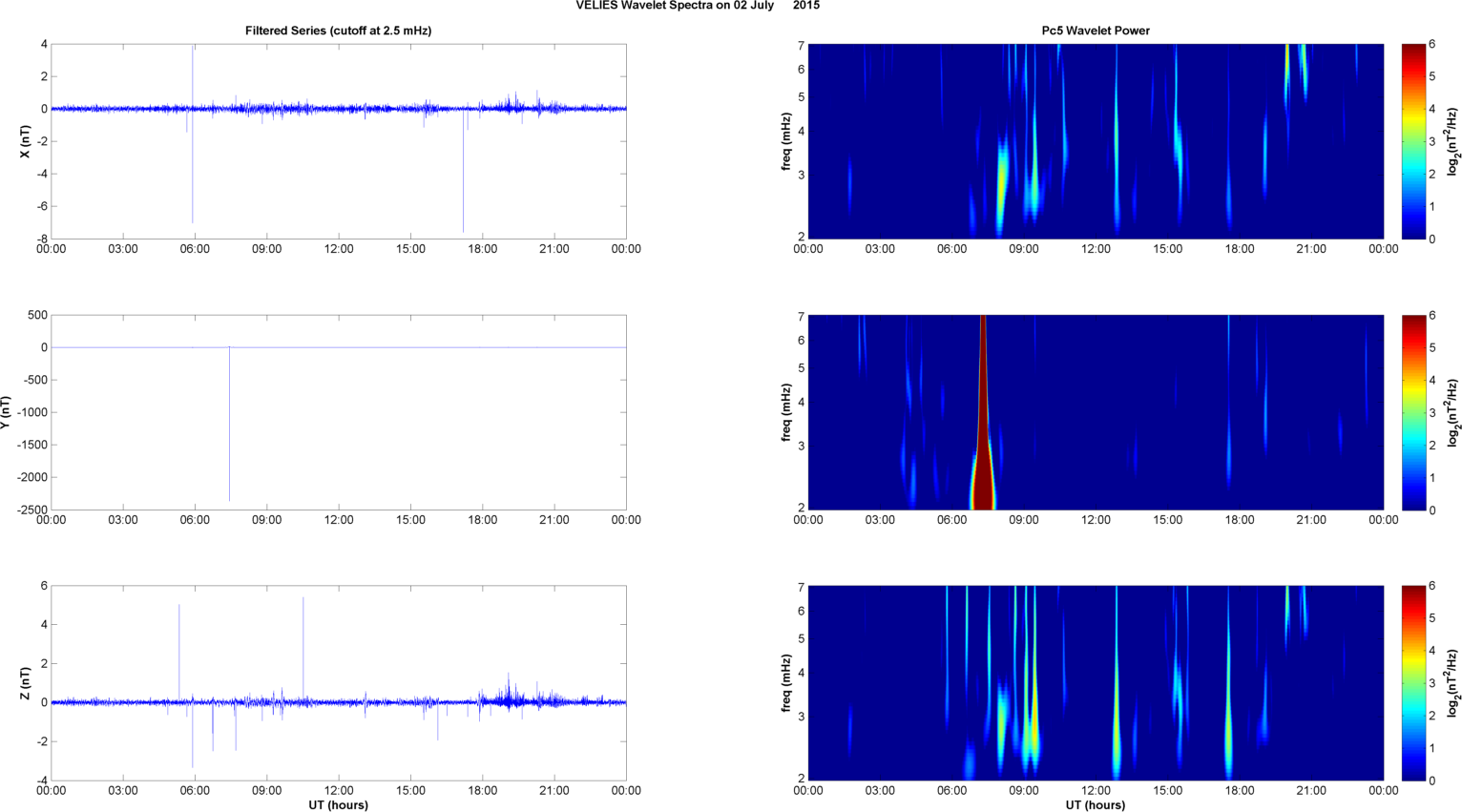Pick the colorbar beside the top wavelet spectrogram
Screen dimensions: 1462x812
point(1414,141)
